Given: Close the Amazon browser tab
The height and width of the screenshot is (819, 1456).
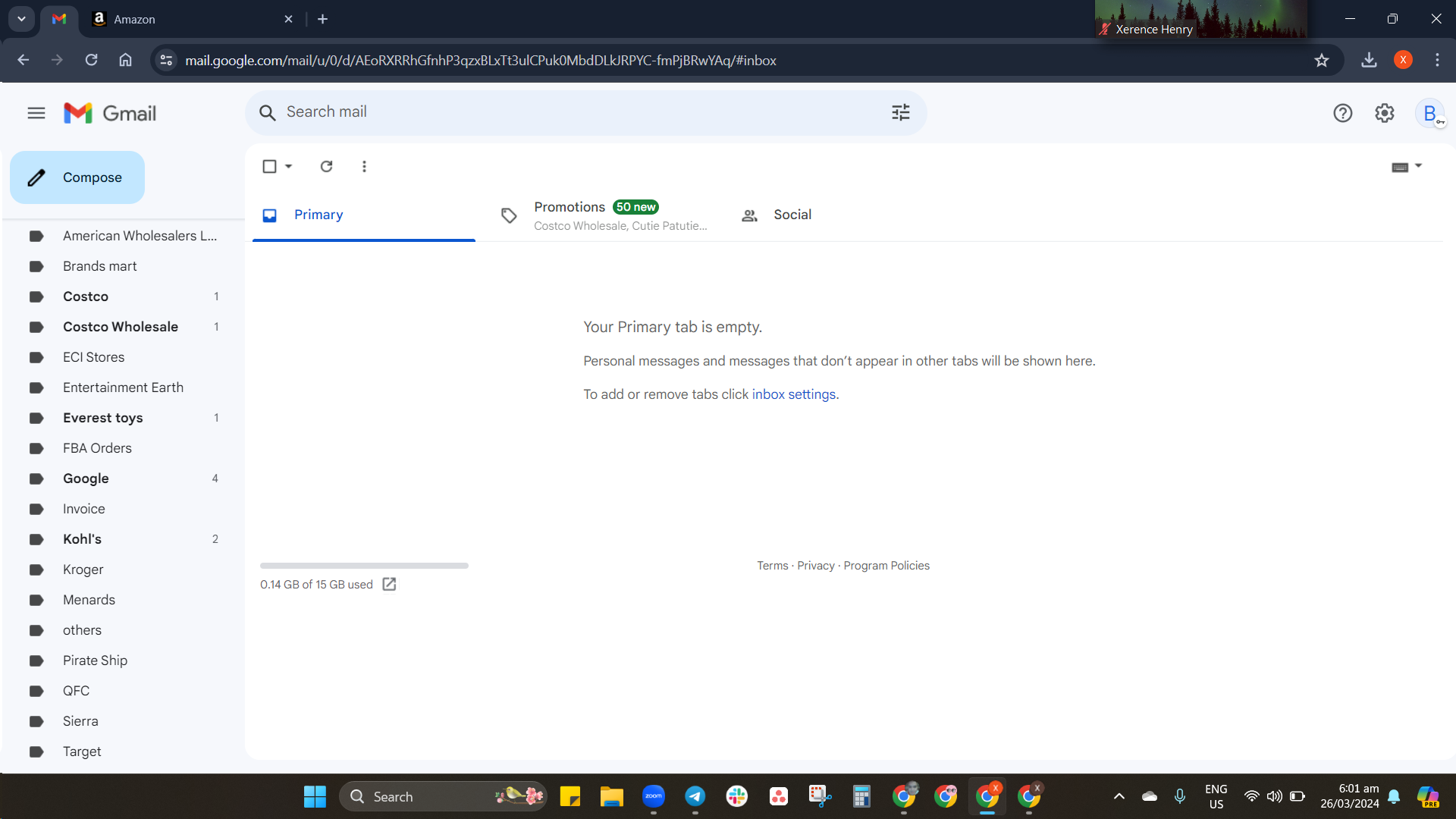Looking at the screenshot, I should pos(288,19).
